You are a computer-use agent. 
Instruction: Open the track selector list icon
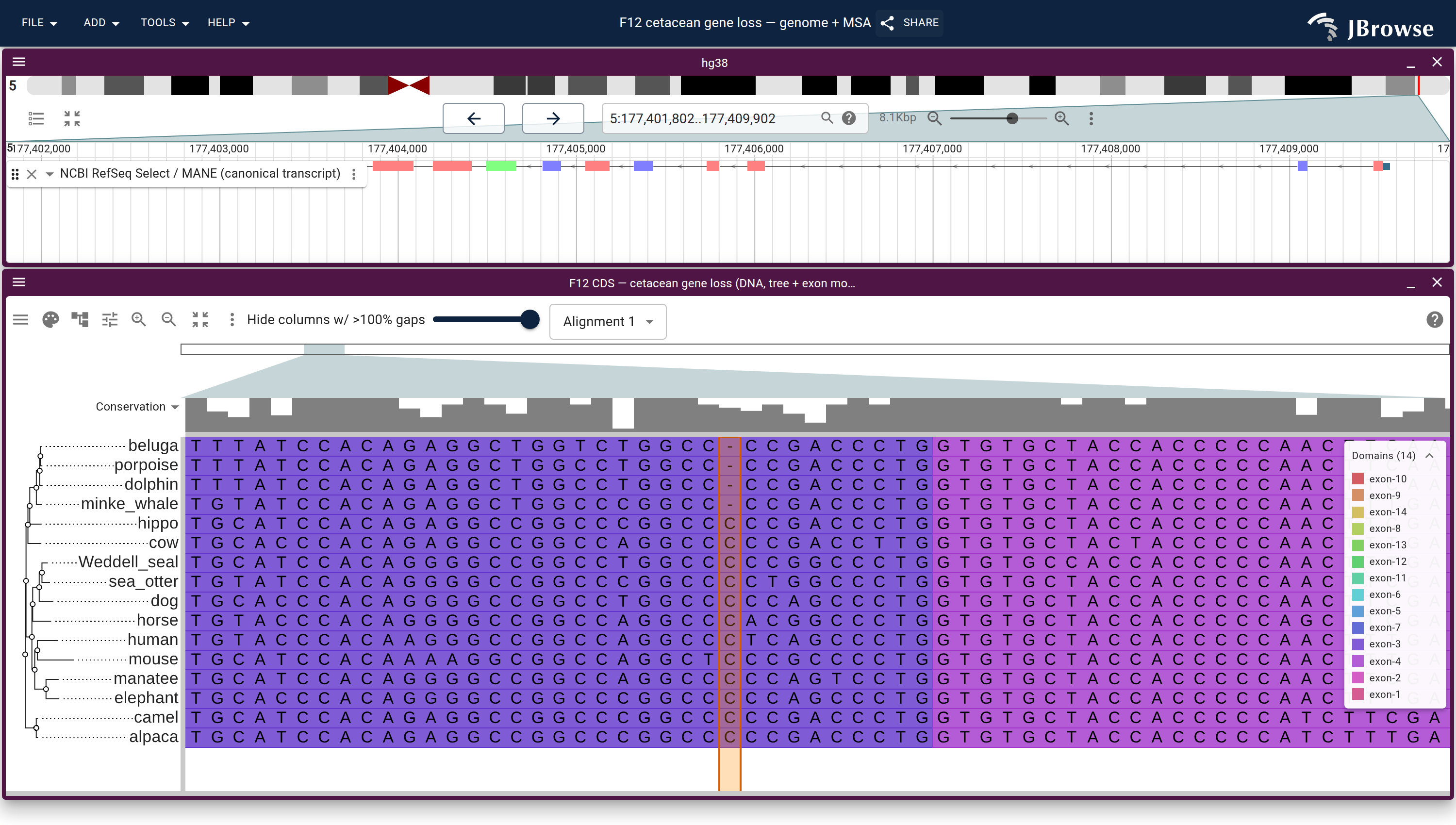(x=36, y=118)
